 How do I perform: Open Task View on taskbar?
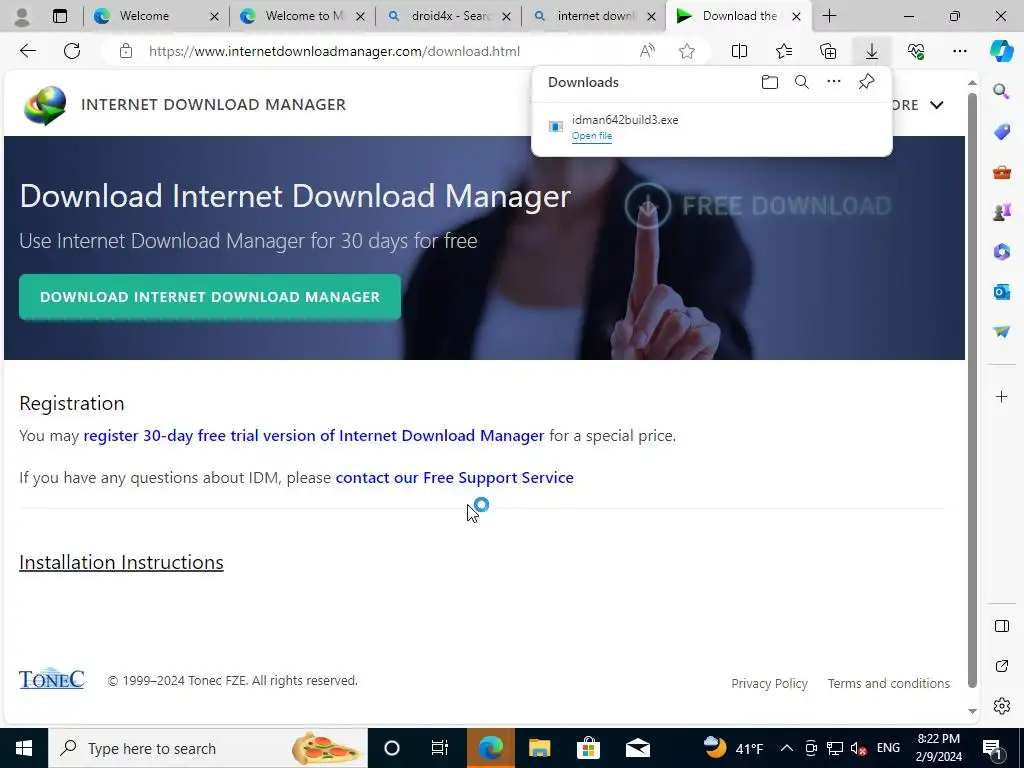coord(440,748)
